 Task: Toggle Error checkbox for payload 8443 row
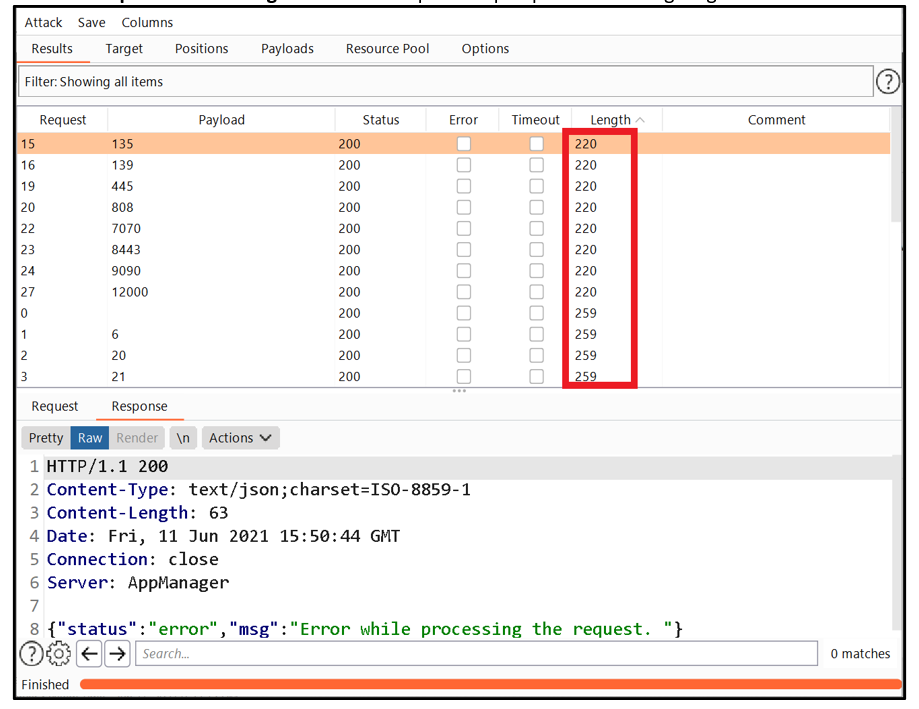coord(464,250)
